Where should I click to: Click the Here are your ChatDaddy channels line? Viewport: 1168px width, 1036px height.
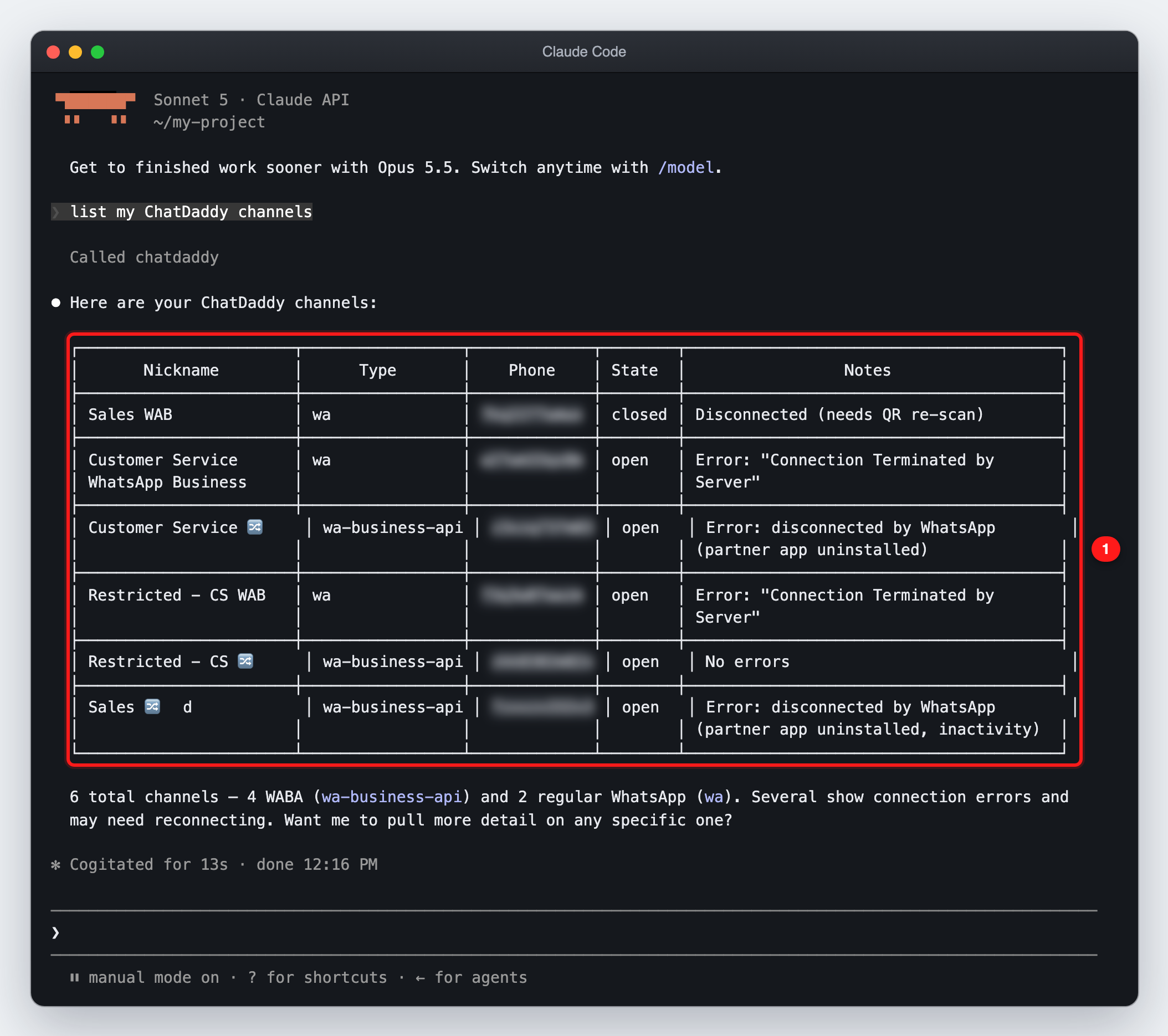click(x=223, y=303)
